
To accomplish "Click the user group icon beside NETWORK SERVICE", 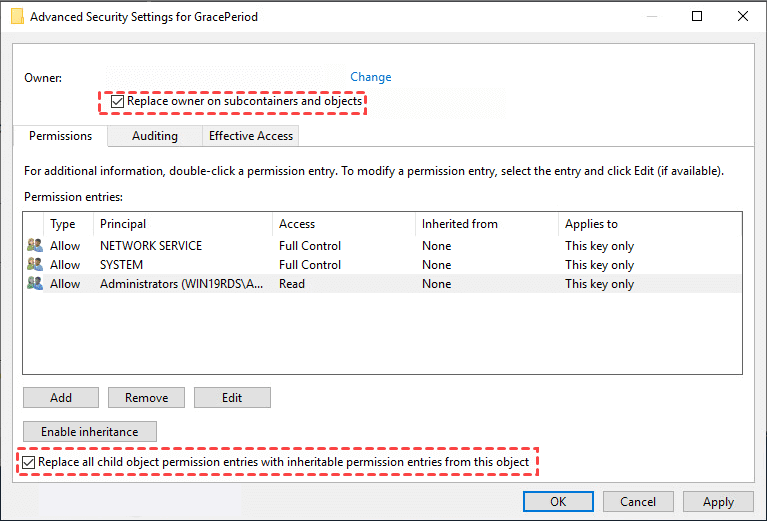I will 35,246.
